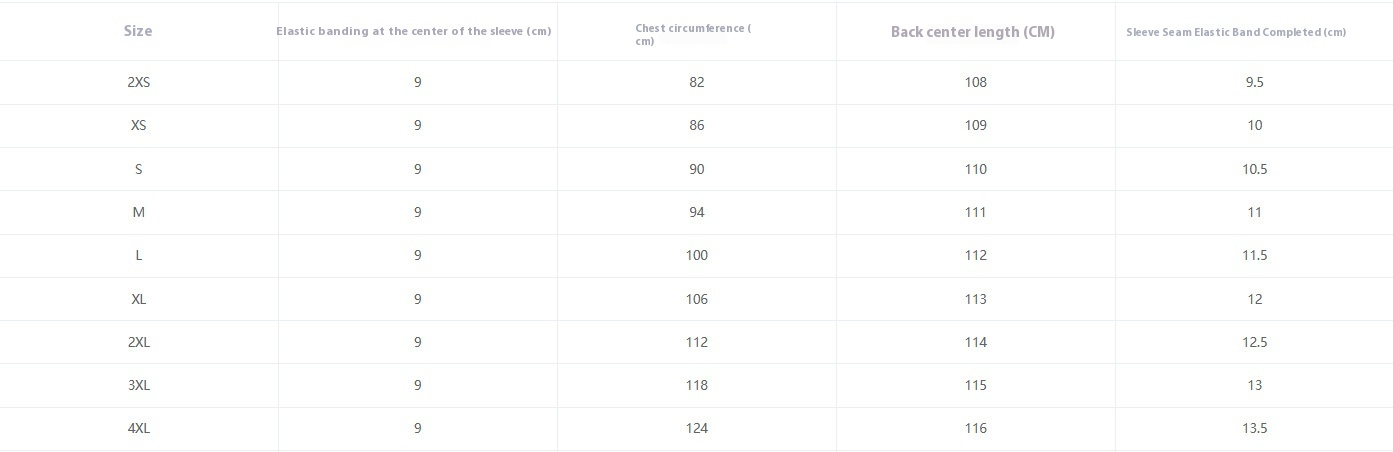Image resolution: width=1393 pixels, height=452 pixels.
Task: Click the XS size cell
Action: pyautogui.click(x=139, y=125)
